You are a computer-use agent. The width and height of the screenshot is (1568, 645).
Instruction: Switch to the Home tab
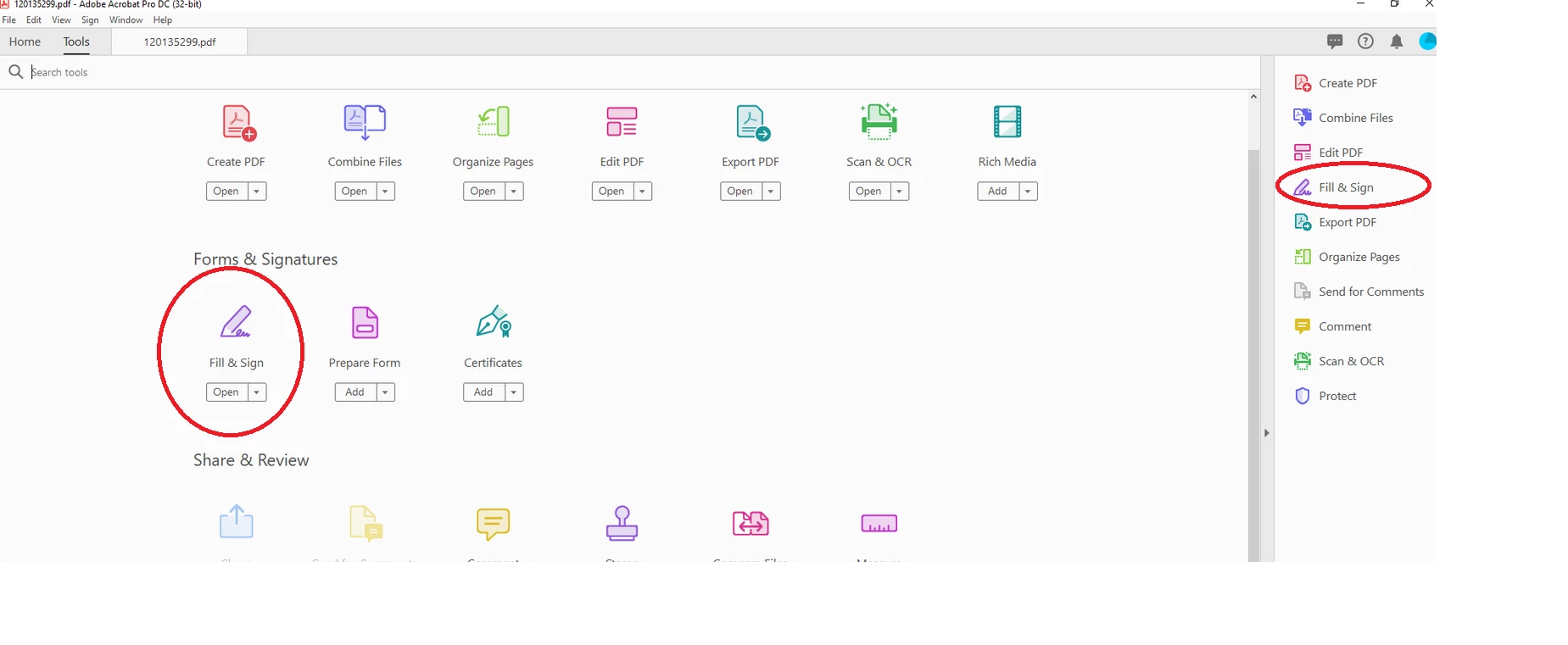(25, 42)
